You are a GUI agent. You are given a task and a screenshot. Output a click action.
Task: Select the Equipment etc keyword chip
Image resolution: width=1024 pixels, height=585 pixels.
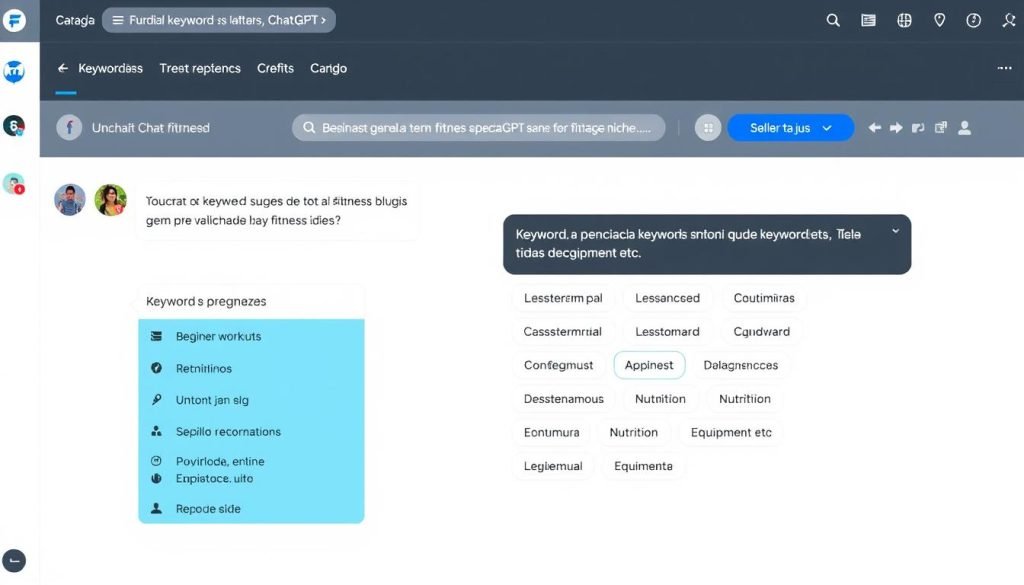(x=730, y=432)
